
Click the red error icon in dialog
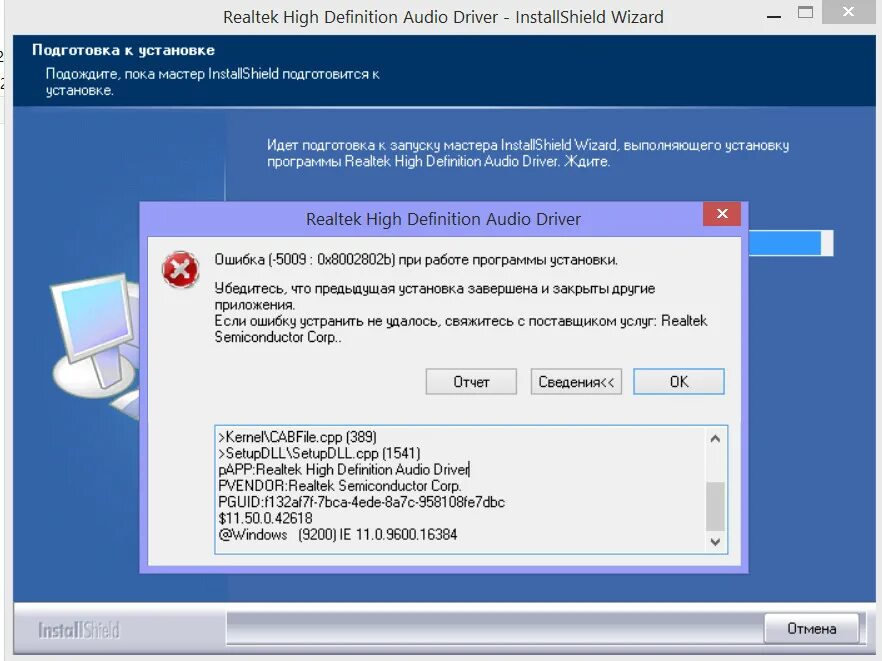(x=180, y=269)
